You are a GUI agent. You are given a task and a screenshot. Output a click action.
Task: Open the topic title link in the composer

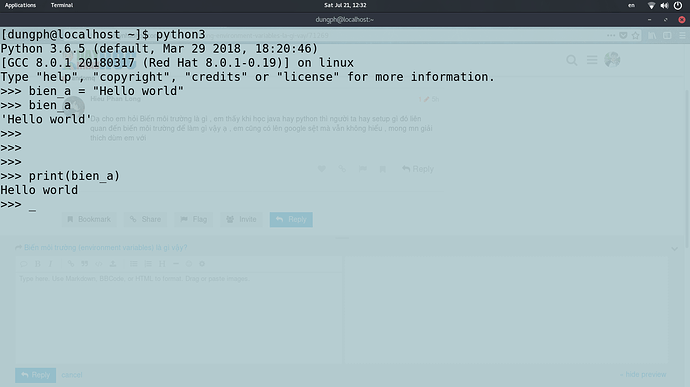pyautogui.click(x=106, y=247)
